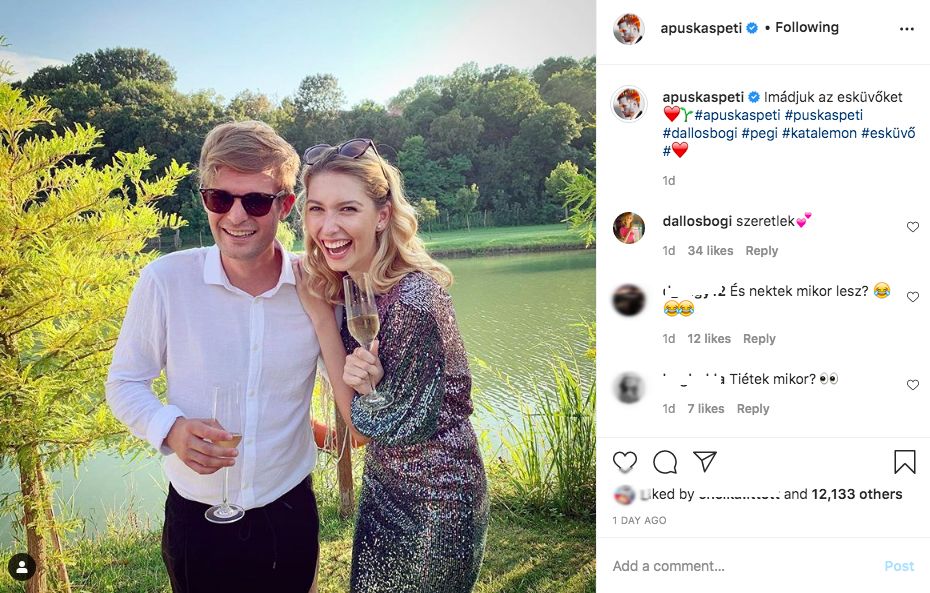Like the 'És nektek mikor lesz?' comment

click(912, 297)
